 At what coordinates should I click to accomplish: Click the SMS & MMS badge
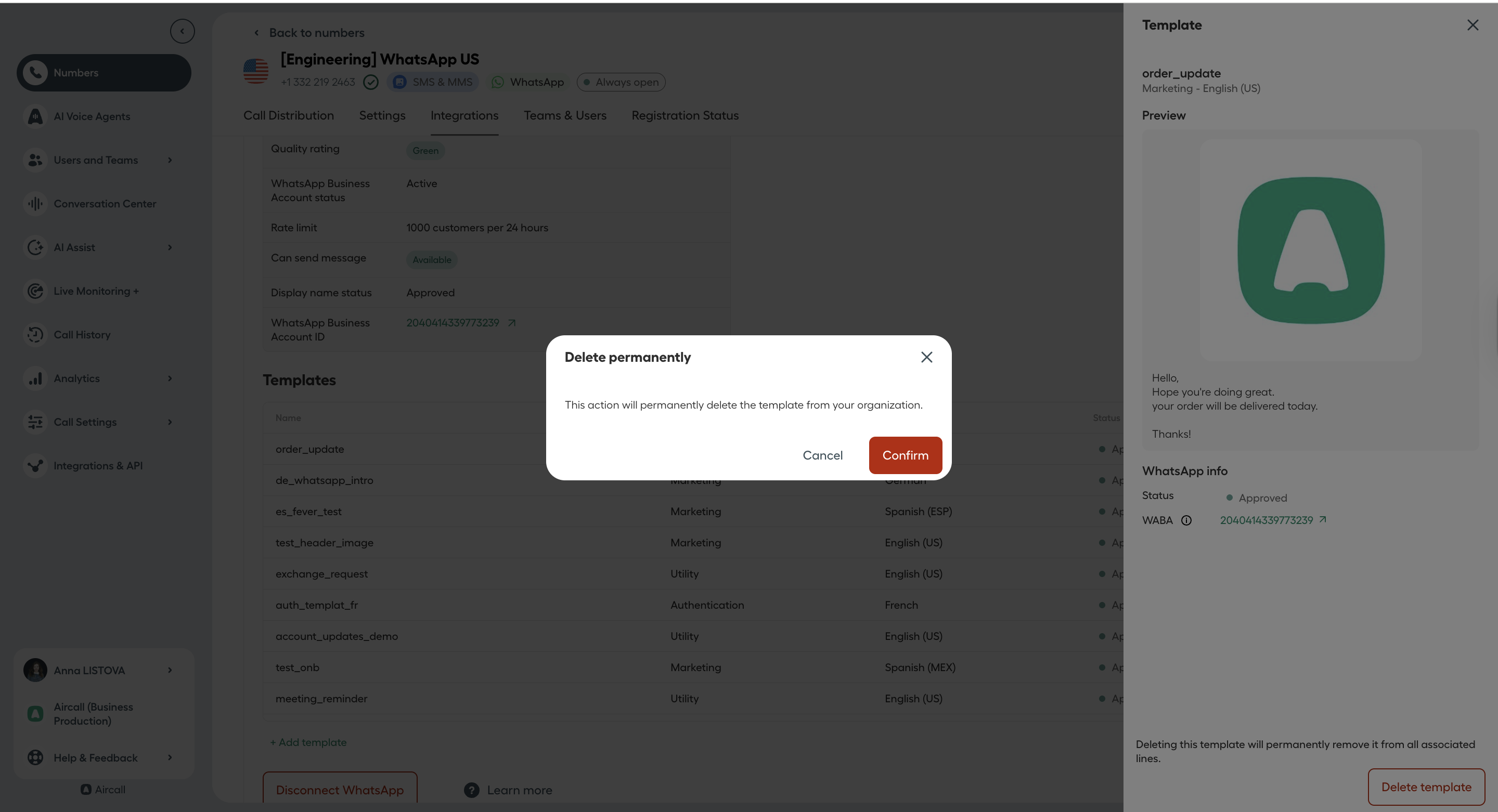click(x=433, y=82)
